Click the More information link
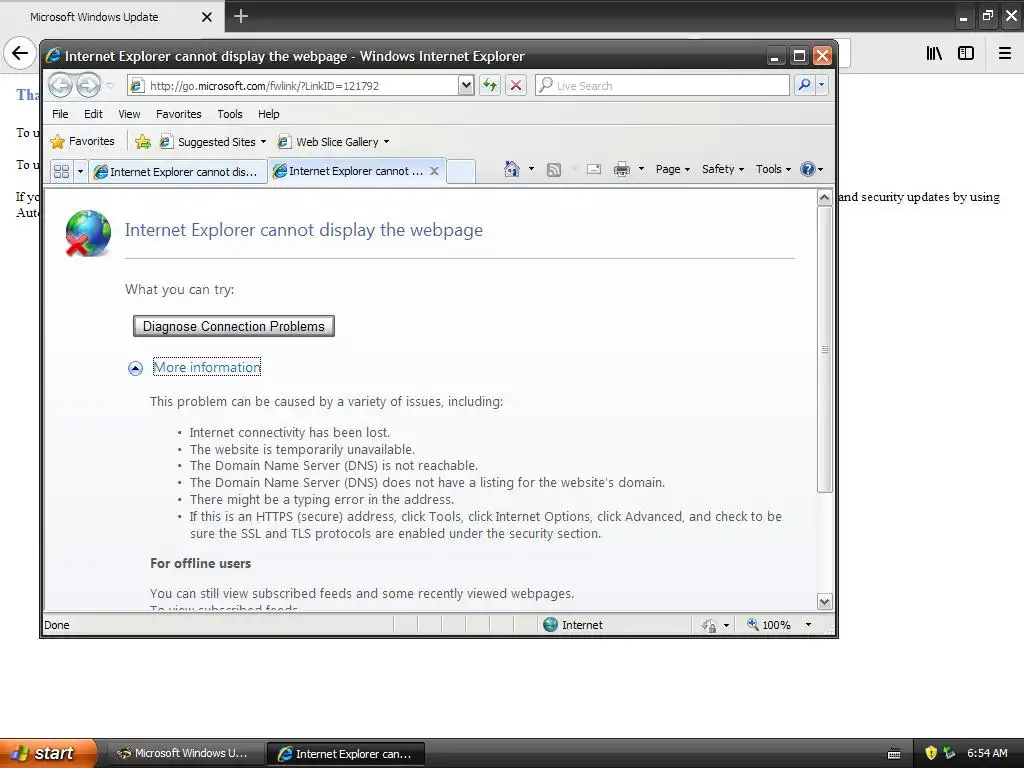The image size is (1024, 768). [207, 367]
